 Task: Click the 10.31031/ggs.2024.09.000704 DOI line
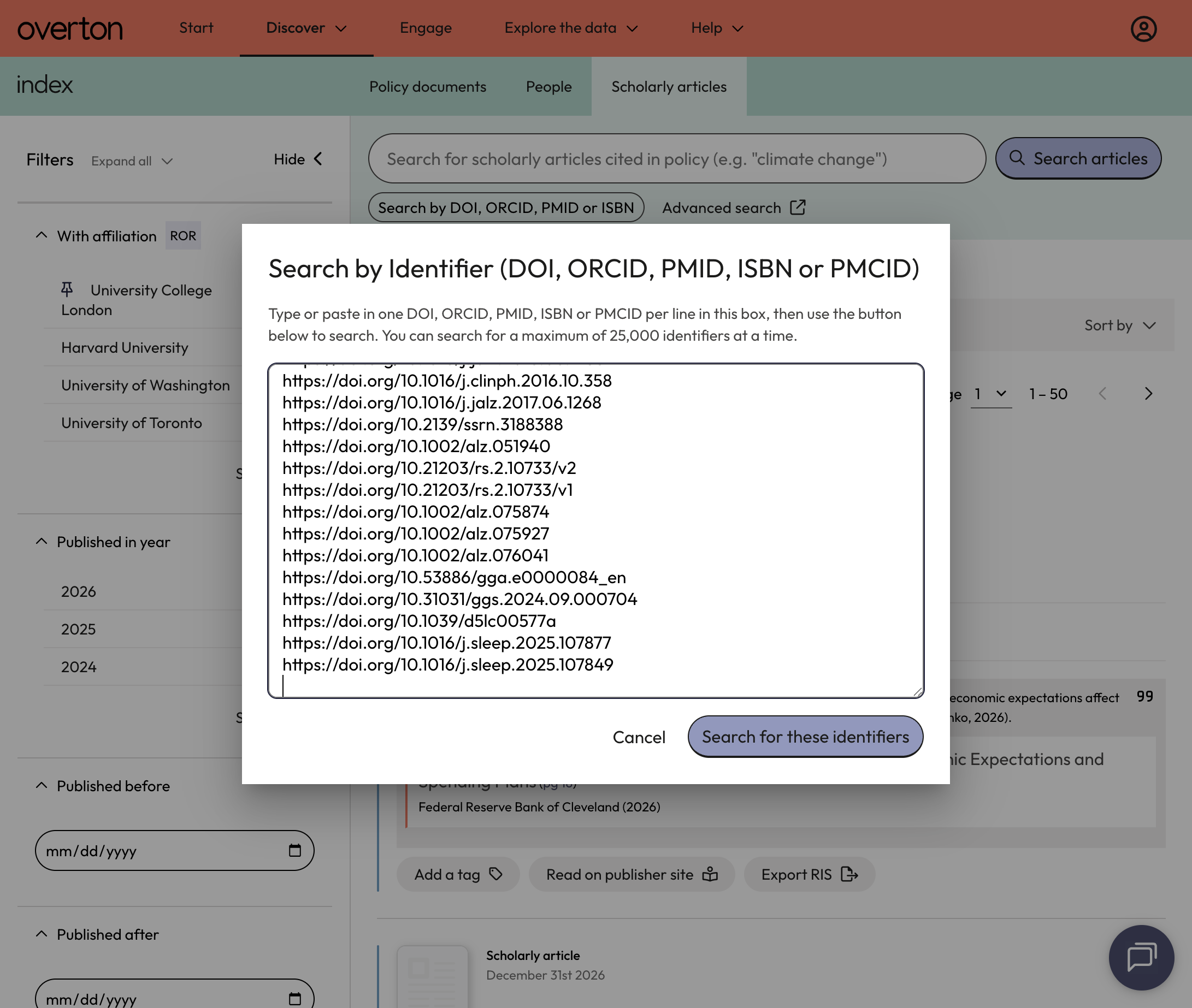pyautogui.click(x=459, y=599)
